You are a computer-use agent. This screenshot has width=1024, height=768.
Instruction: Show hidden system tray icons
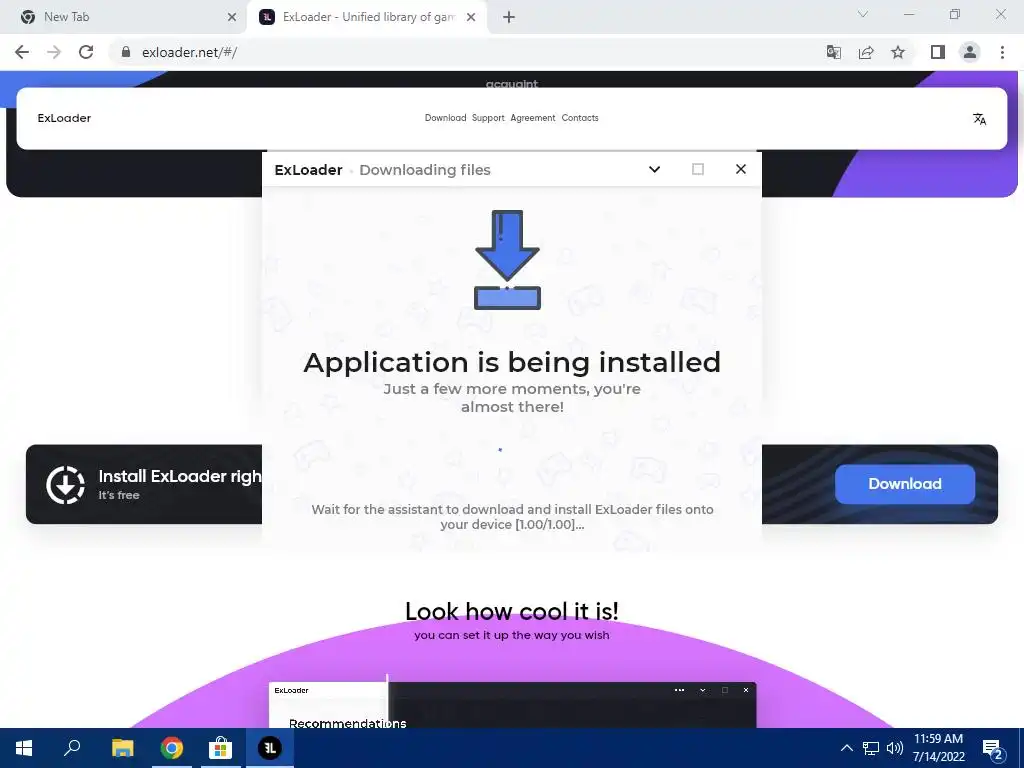(x=846, y=748)
